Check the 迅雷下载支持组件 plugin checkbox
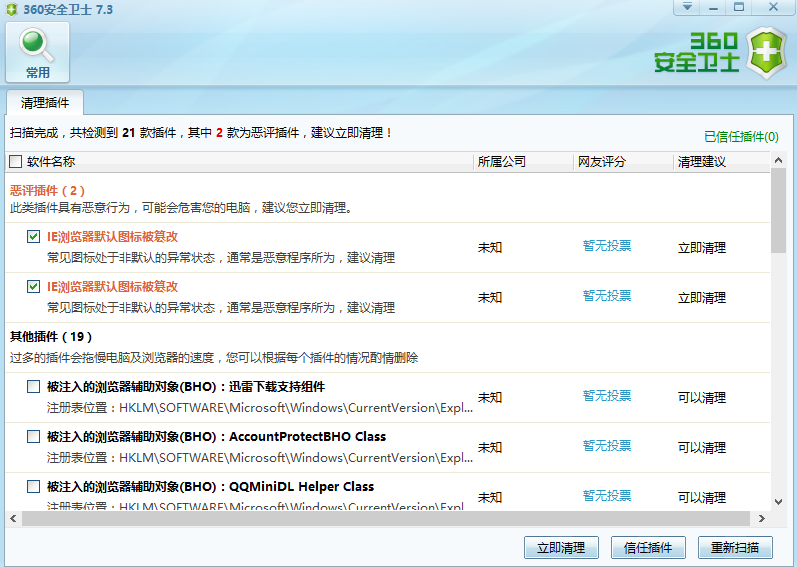The width and height of the screenshot is (797, 567). point(34,387)
